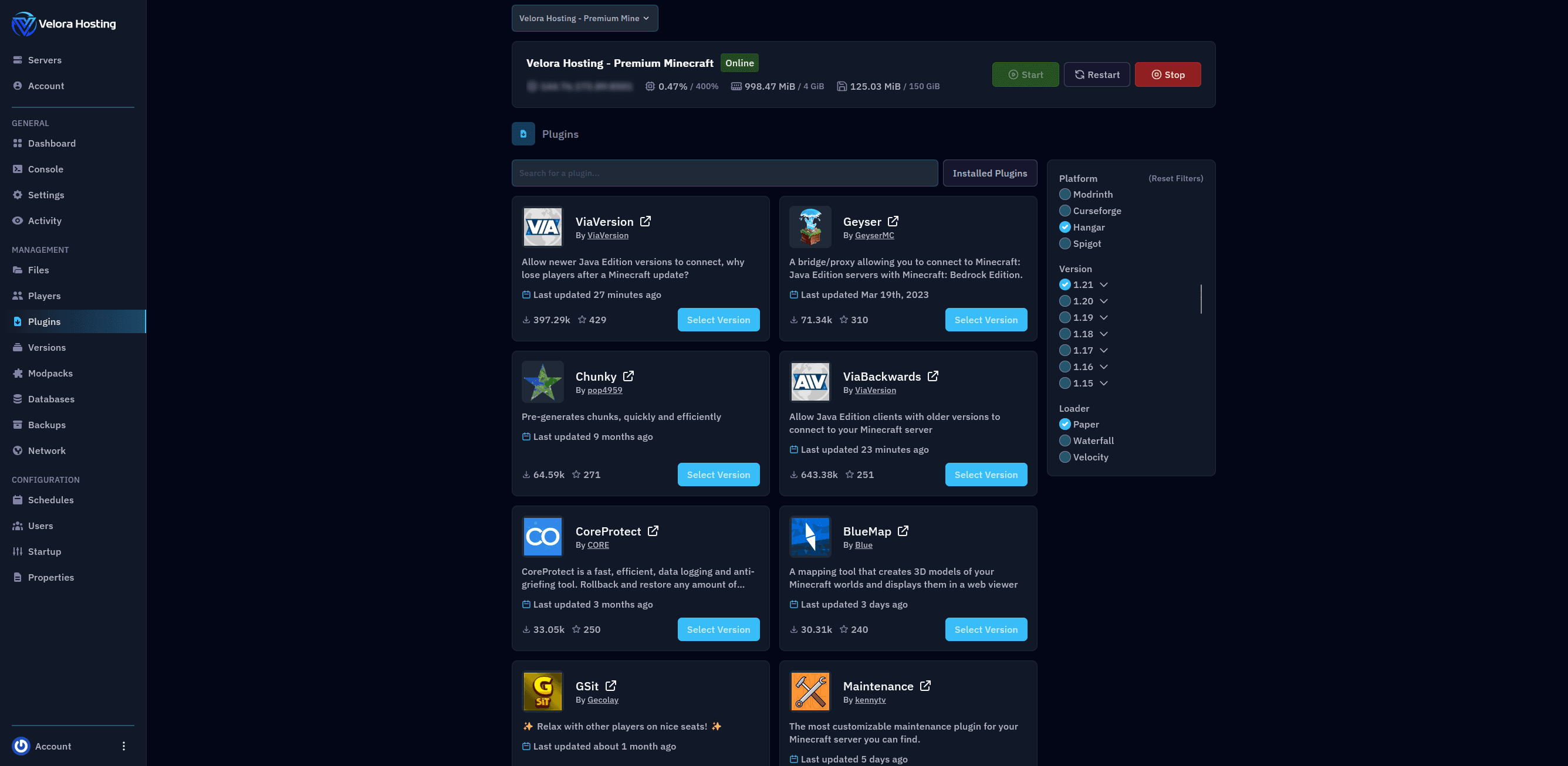Select the Modpacks section

point(50,373)
